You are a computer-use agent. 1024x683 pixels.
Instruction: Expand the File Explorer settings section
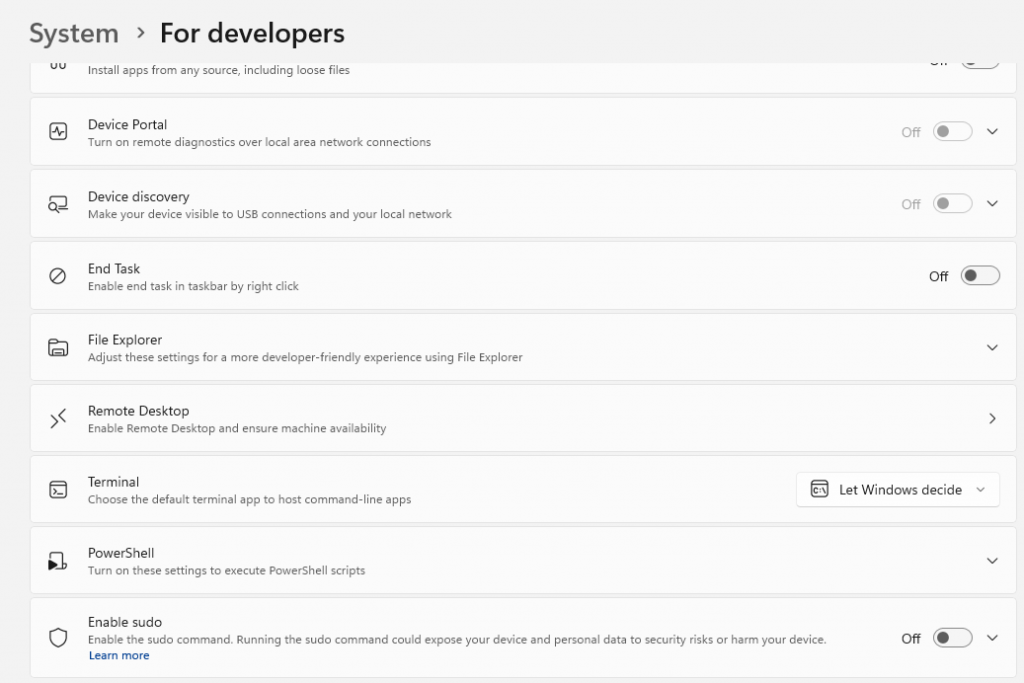(992, 348)
